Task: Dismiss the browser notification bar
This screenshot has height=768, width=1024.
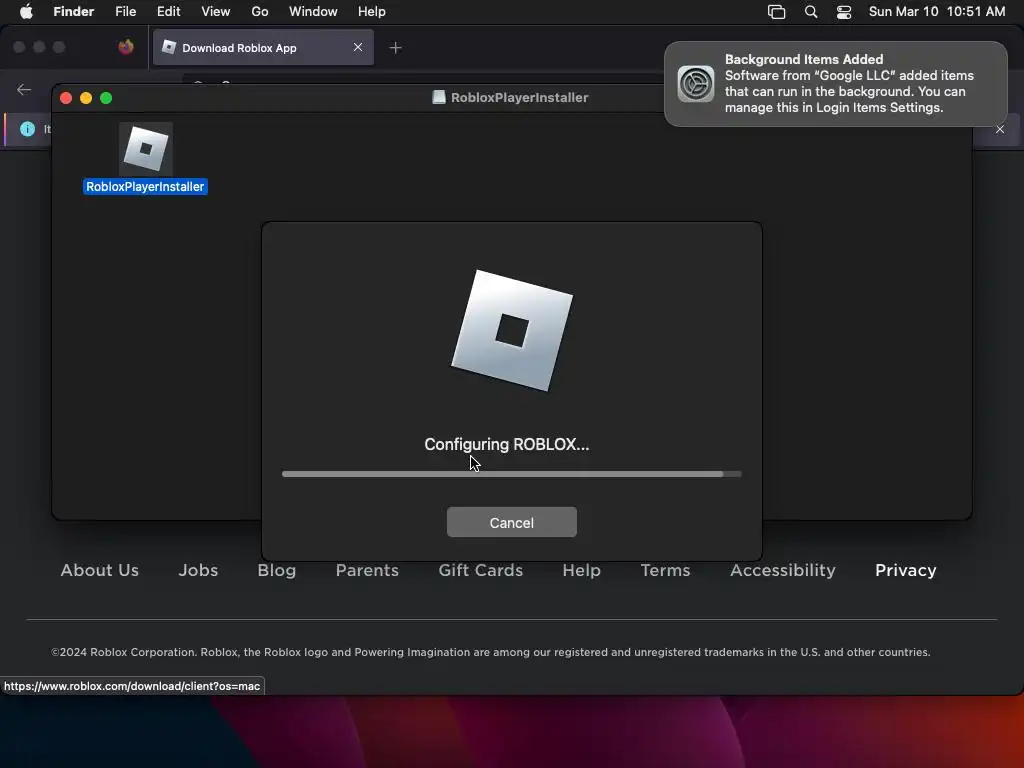Action: (1000, 129)
